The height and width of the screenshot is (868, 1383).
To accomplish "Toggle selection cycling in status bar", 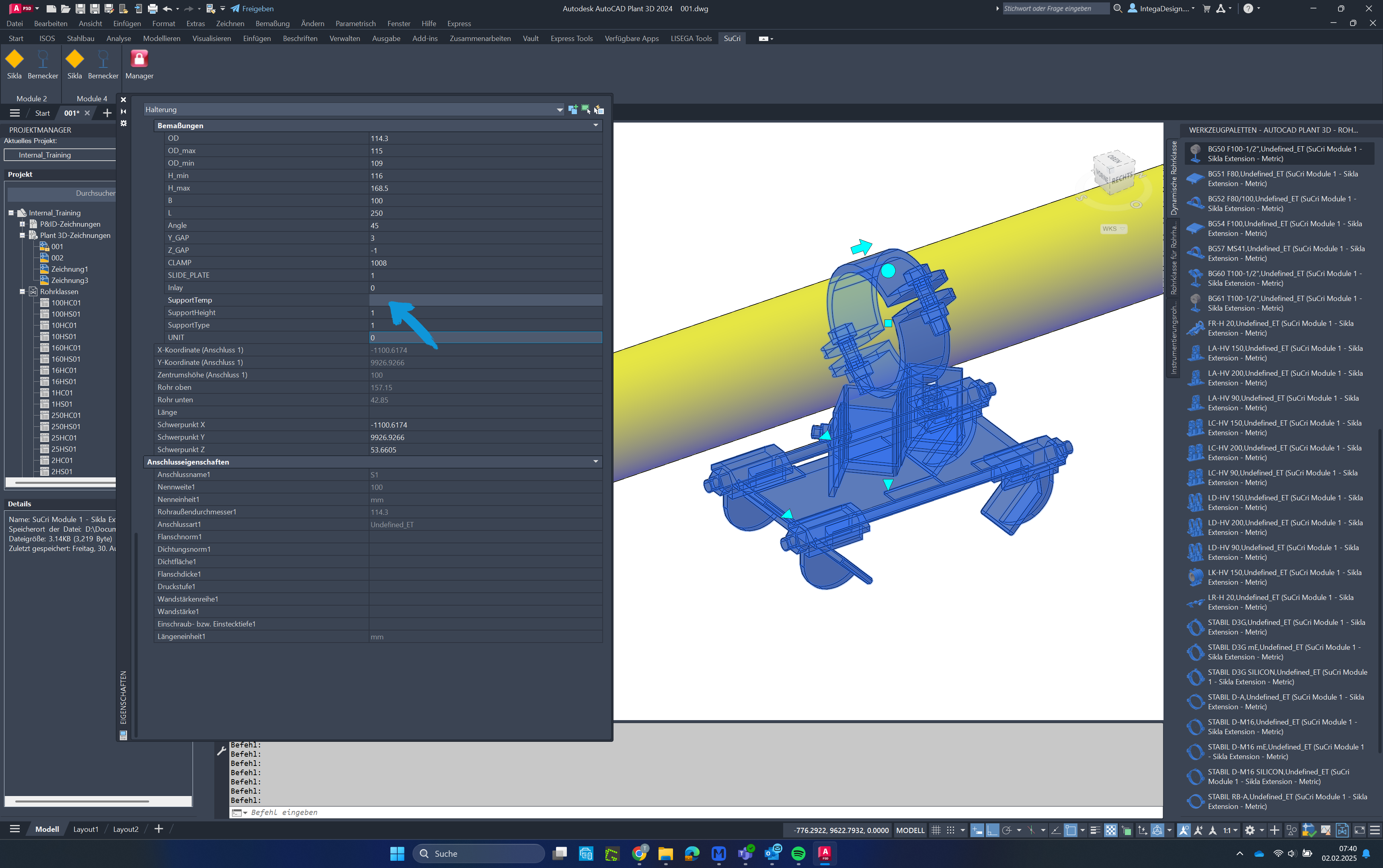I will (x=1126, y=830).
